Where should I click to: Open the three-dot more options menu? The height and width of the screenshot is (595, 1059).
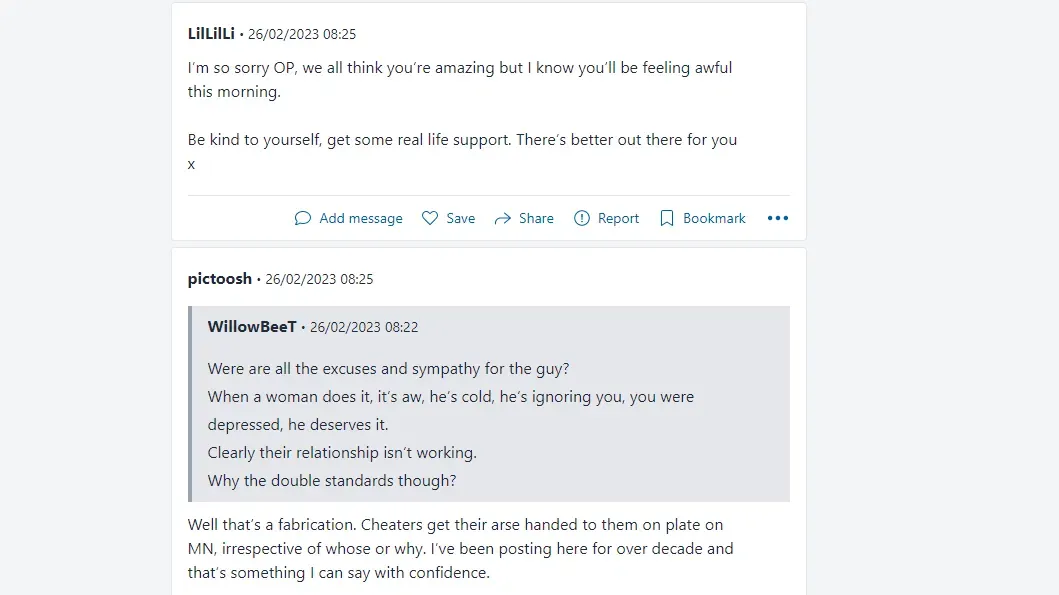(778, 218)
